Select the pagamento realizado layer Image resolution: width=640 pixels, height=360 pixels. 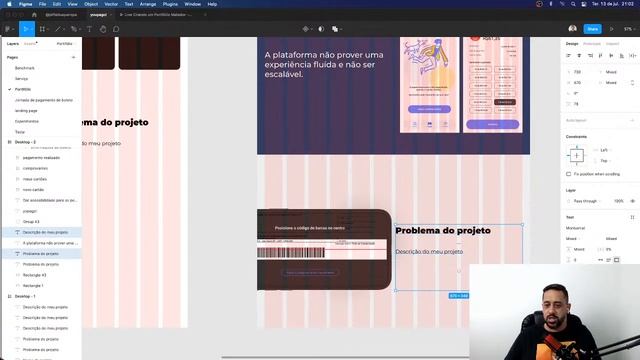click(x=41, y=158)
